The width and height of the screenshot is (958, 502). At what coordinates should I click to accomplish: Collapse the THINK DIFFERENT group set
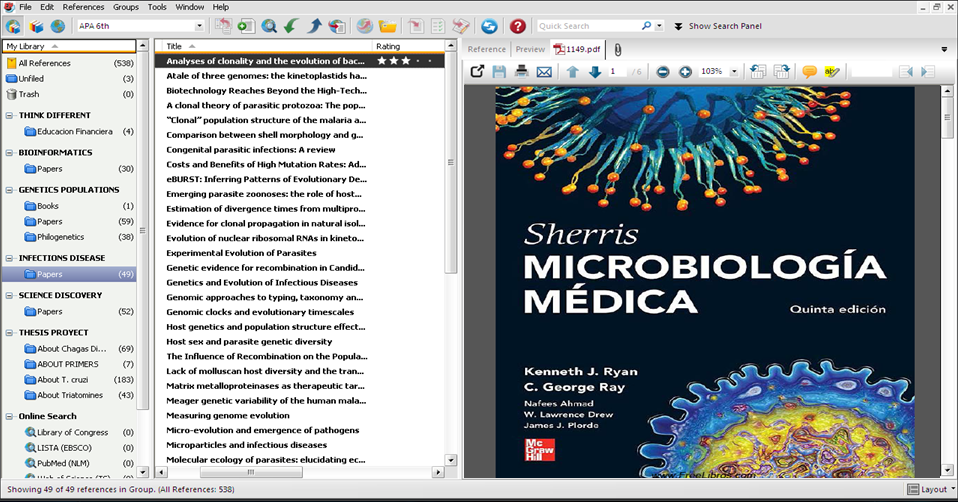coord(9,115)
